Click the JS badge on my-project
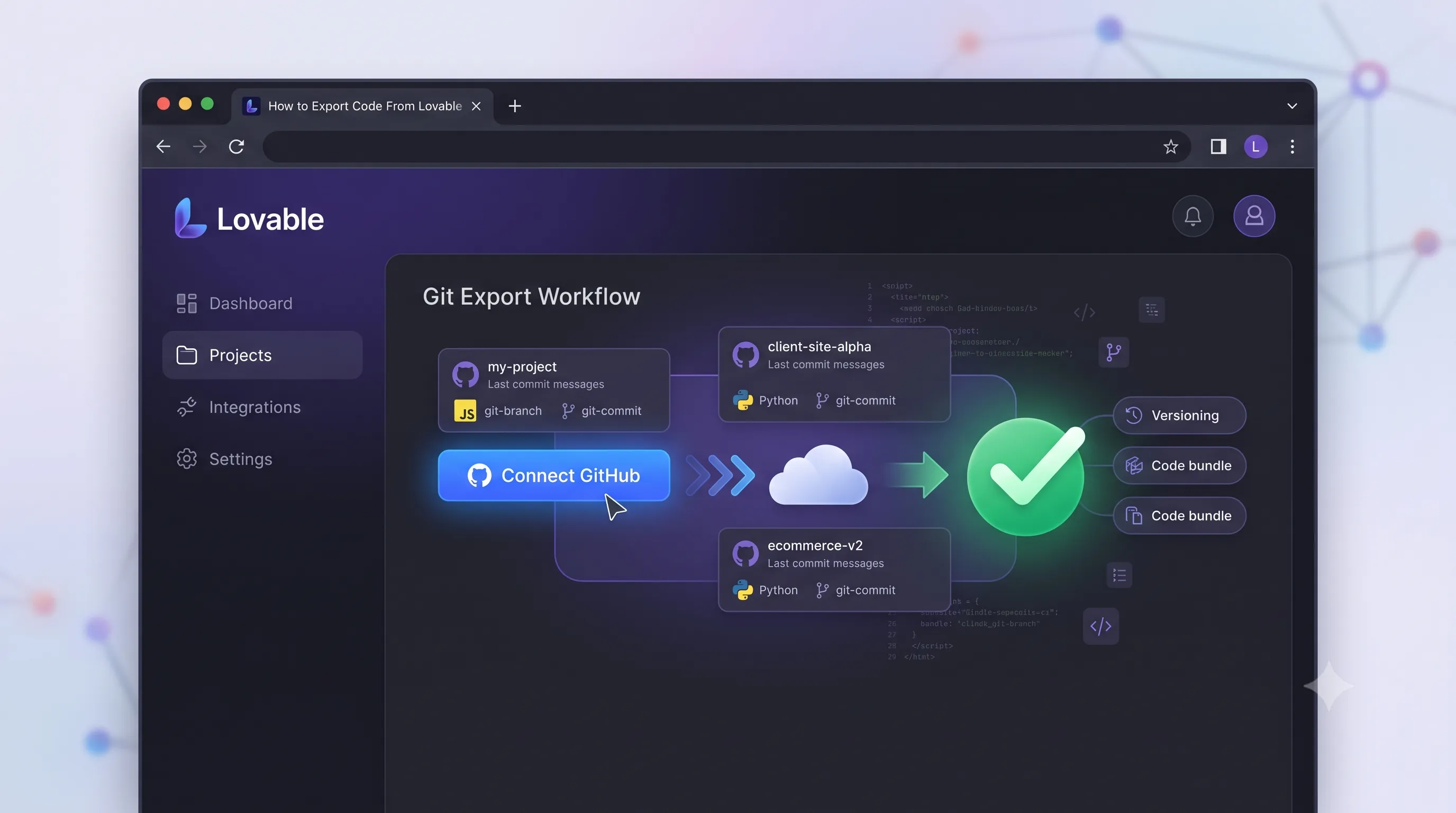Image resolution: width=1456 pixels, height=813 pixels. point(465,411)
